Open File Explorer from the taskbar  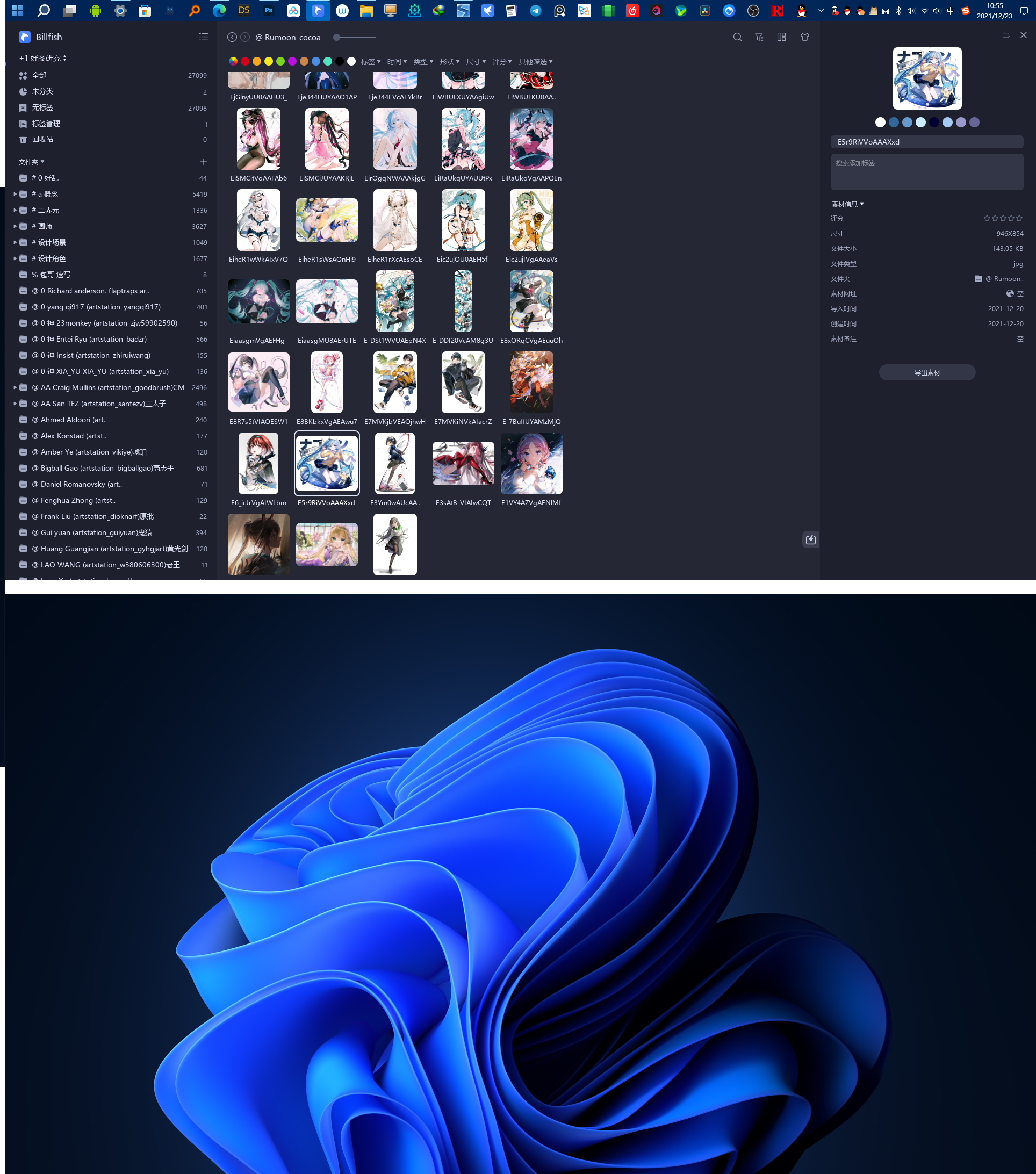(x=366, y=10)
